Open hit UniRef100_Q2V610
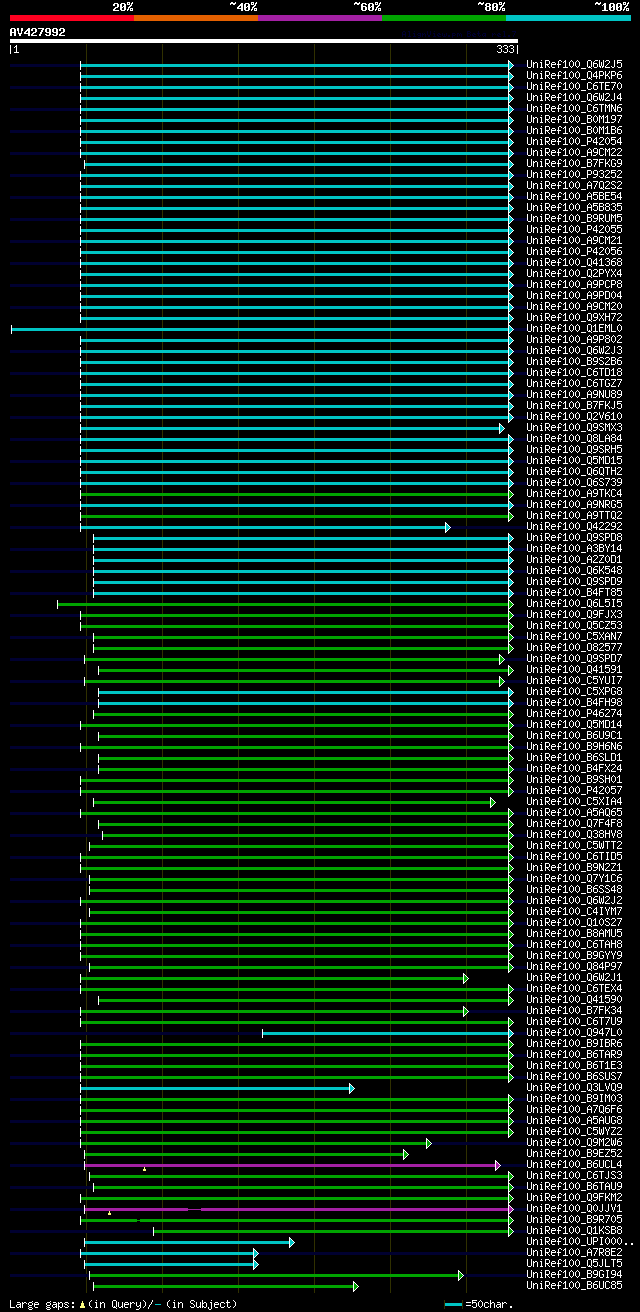 coord(574,416)
